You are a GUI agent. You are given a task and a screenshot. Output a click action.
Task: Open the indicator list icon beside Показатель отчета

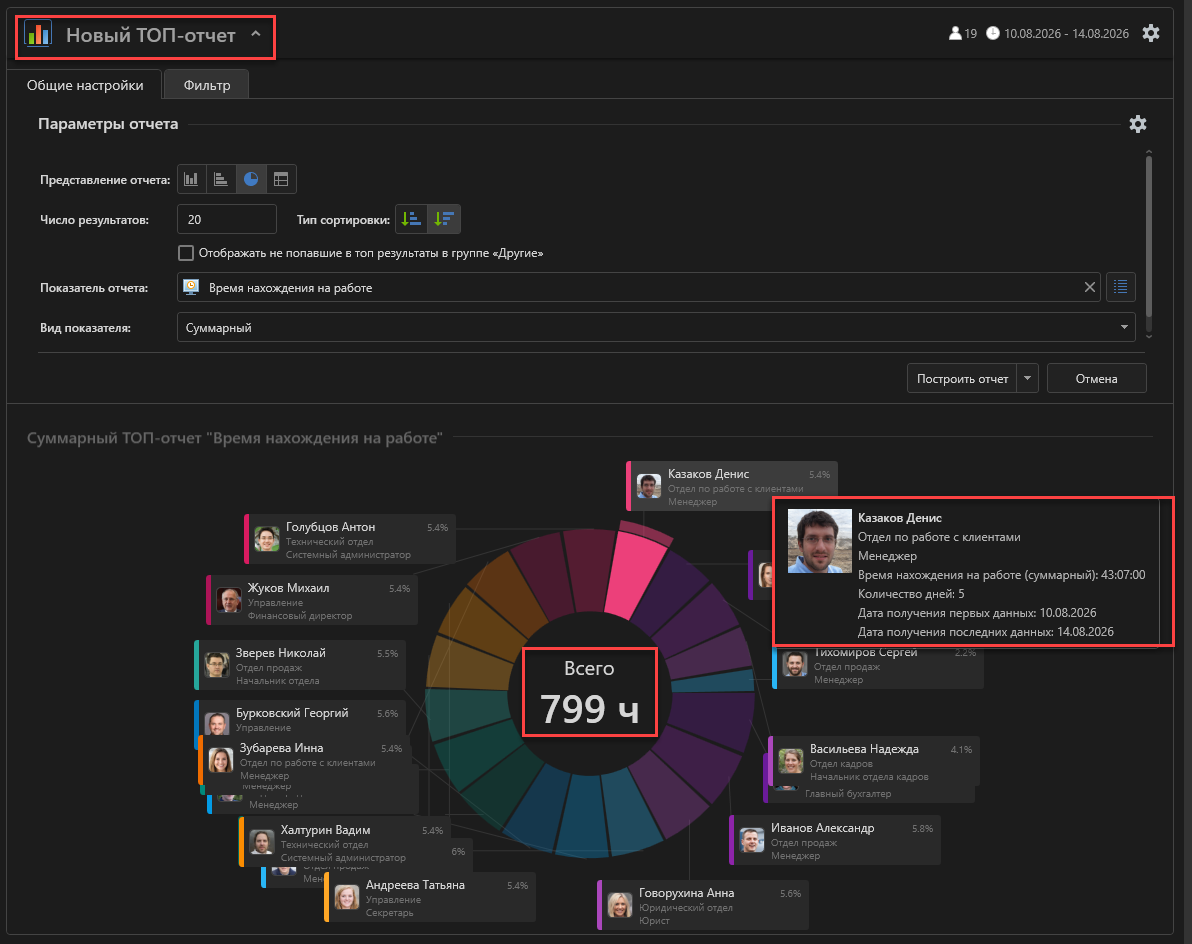point(1121,287)
